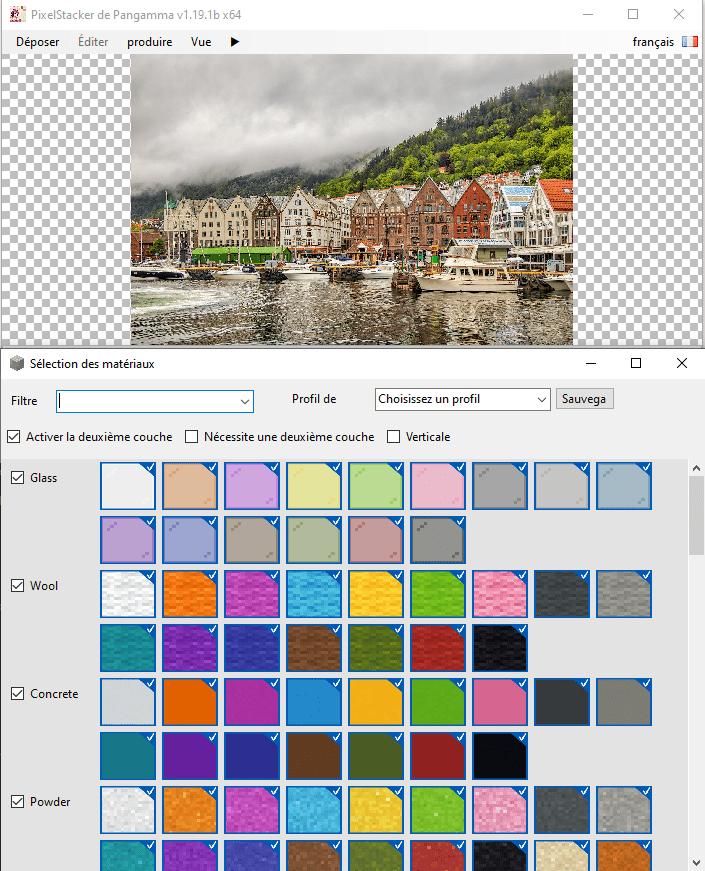This screenshot has height=871, width=705.
Task: Minimize the PixelStacker main window
Action: coord(588,14)
